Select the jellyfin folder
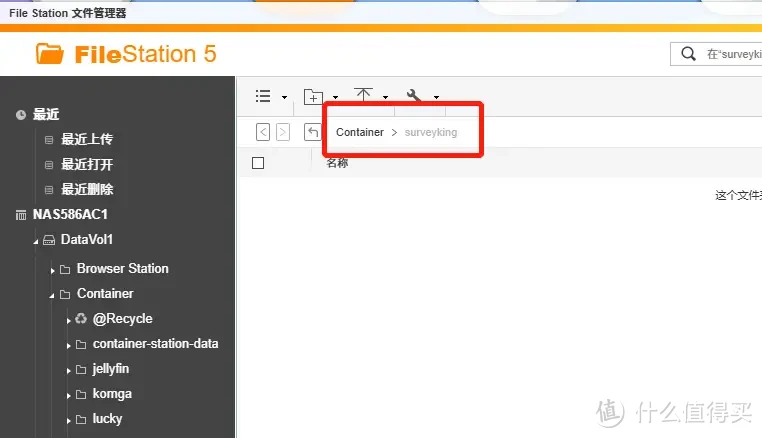The image size is (762, 438). click(x=111, y=369)
